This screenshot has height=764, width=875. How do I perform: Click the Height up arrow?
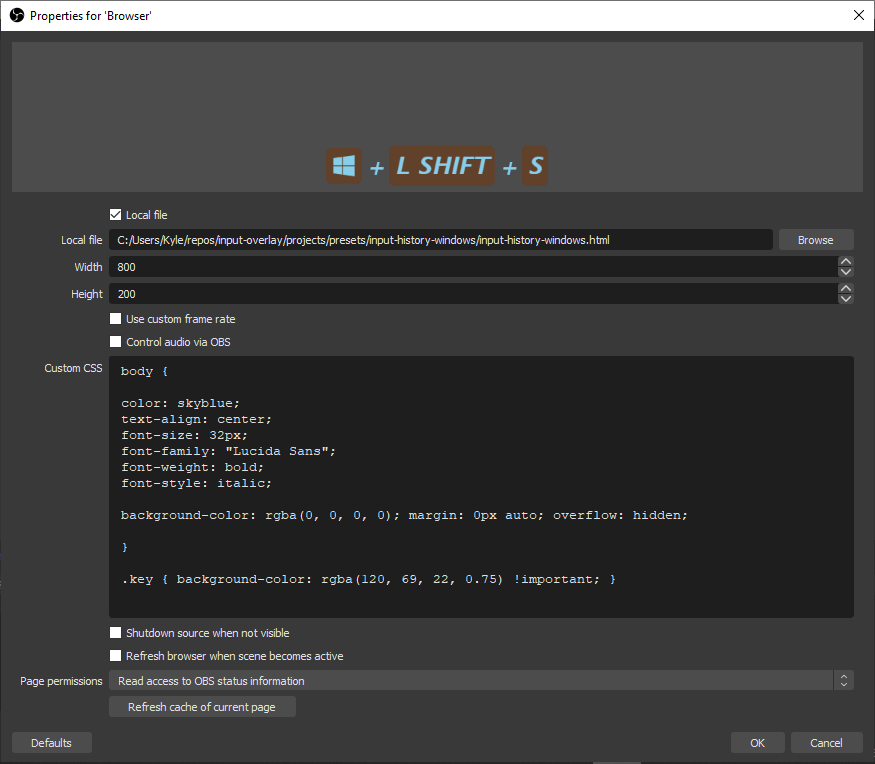click(845, 288)
